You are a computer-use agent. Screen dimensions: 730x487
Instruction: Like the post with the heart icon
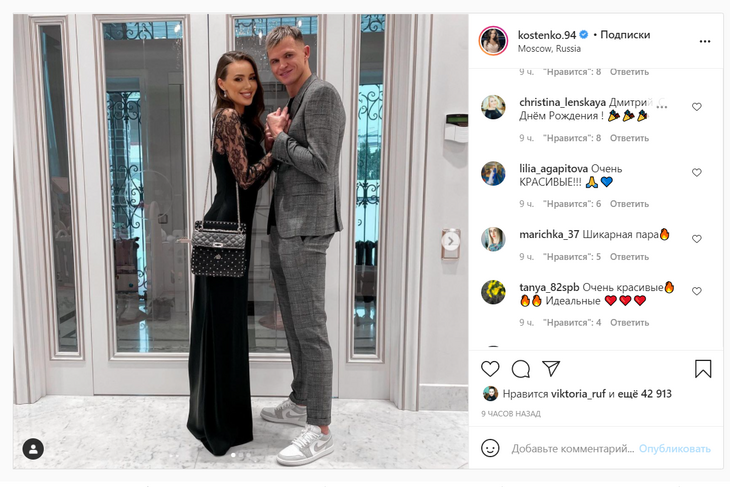click(x=490, y=369)
